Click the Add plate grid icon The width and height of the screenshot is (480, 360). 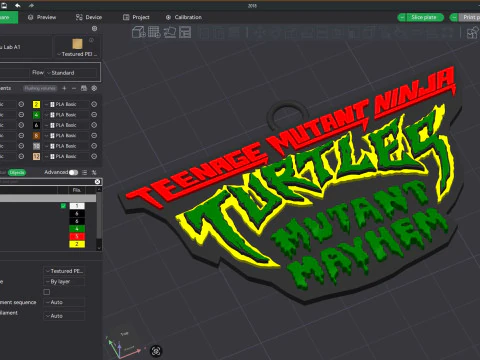coord(154,32)
